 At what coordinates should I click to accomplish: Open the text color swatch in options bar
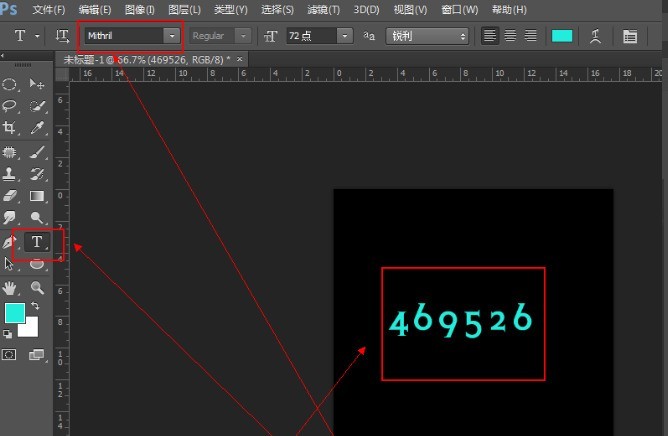(x=562, y=36)
